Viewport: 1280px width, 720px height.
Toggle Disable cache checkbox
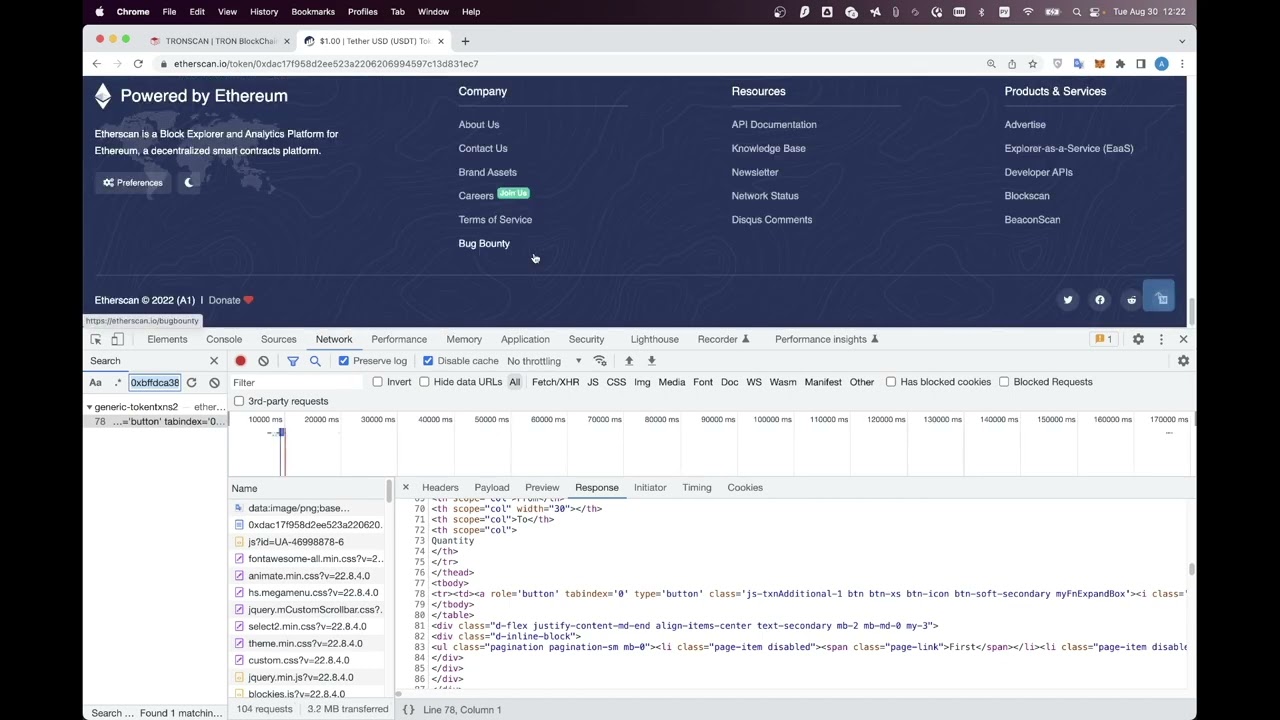tap(428, 361)
